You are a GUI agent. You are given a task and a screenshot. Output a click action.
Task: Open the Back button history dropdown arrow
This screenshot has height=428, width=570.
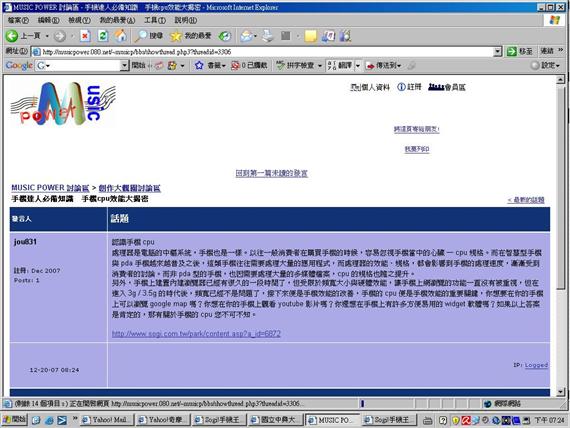pos(47,36)
